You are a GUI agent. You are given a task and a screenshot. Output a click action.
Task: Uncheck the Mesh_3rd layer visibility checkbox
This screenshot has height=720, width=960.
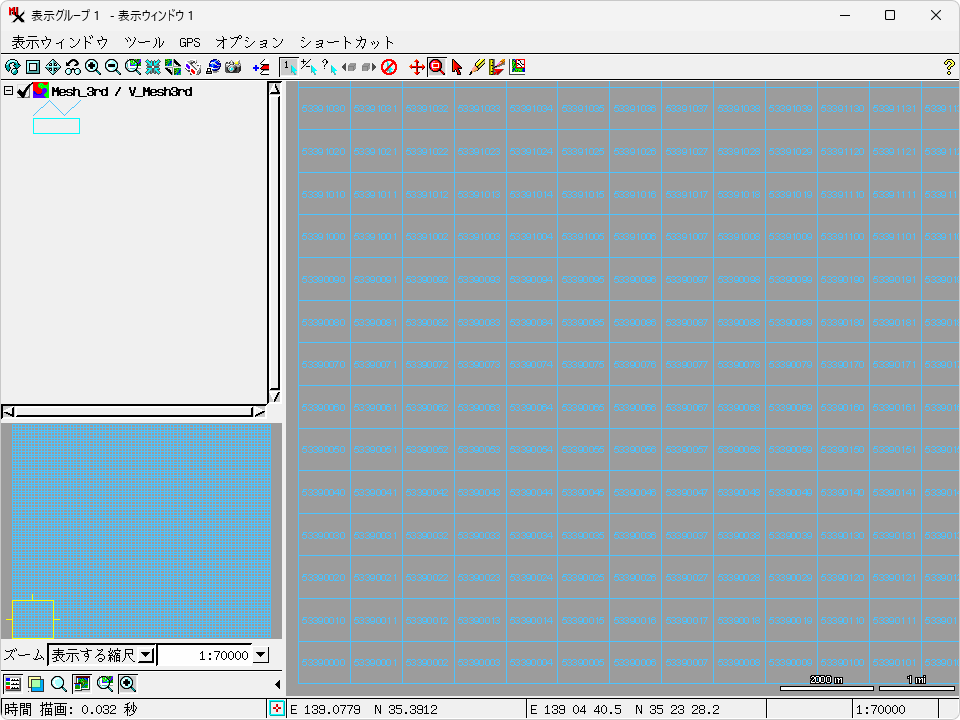tap(24, 91)
